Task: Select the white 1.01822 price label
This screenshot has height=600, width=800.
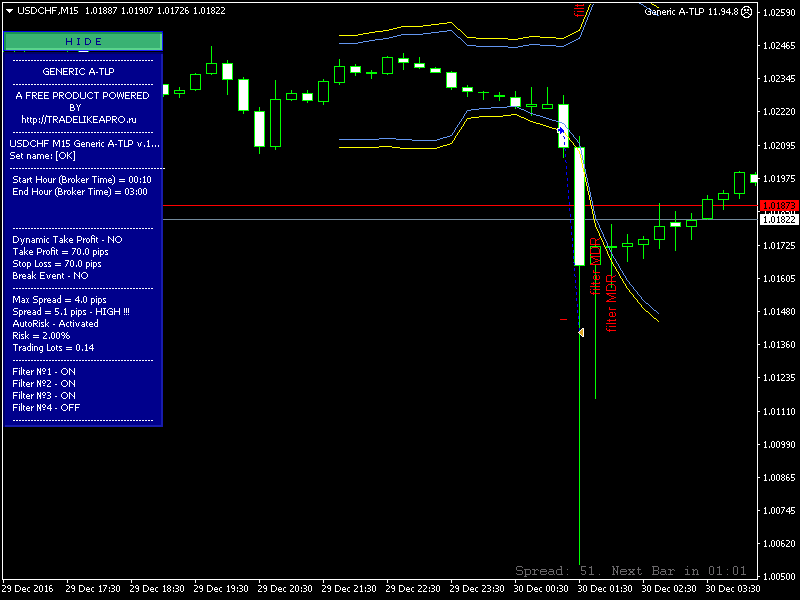Action: (x=779, y=219)
